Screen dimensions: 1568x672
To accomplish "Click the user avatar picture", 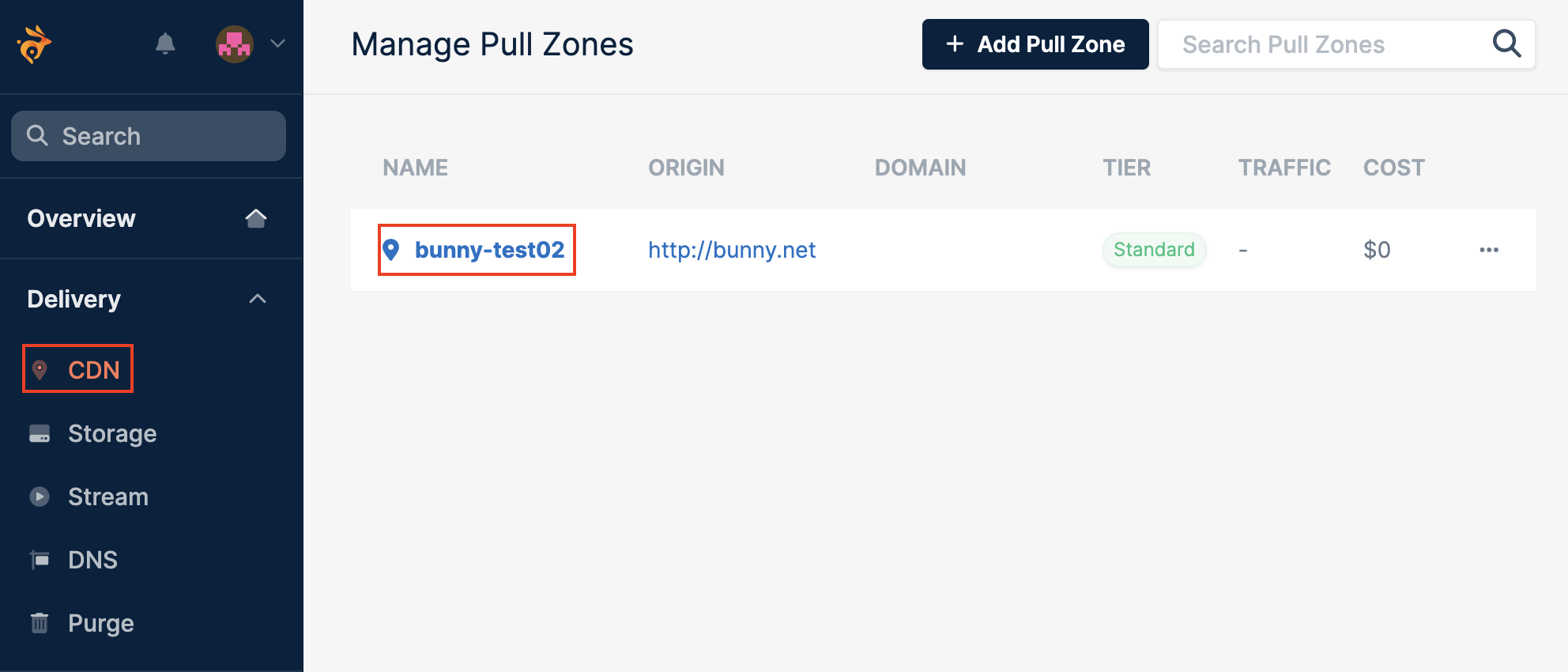I will coord(235,44).
